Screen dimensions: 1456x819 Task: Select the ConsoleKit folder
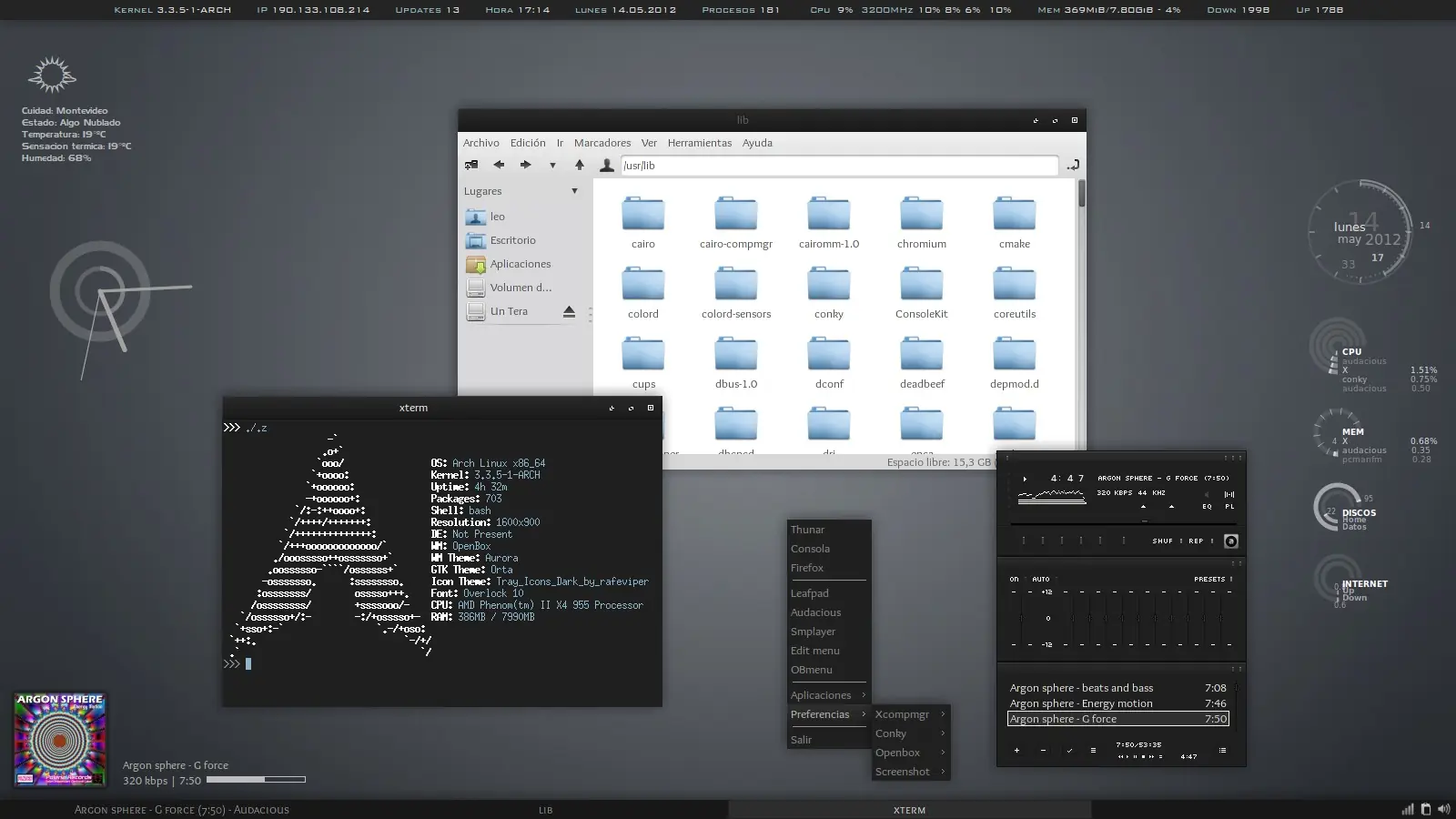tap(922, 292)
